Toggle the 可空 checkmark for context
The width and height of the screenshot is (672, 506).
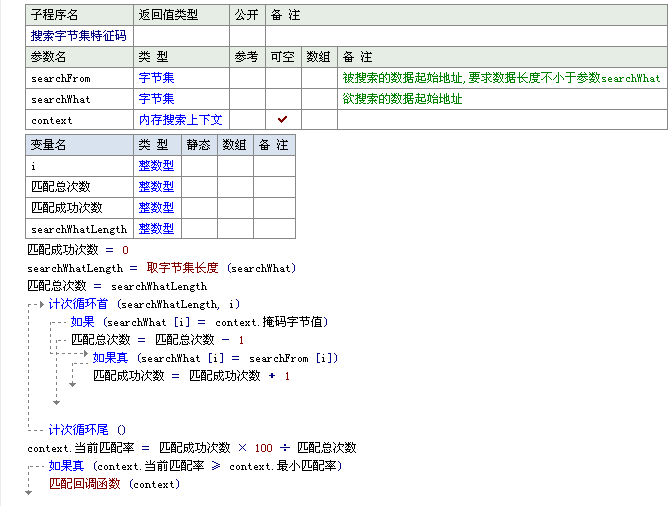tap(282, 120)
